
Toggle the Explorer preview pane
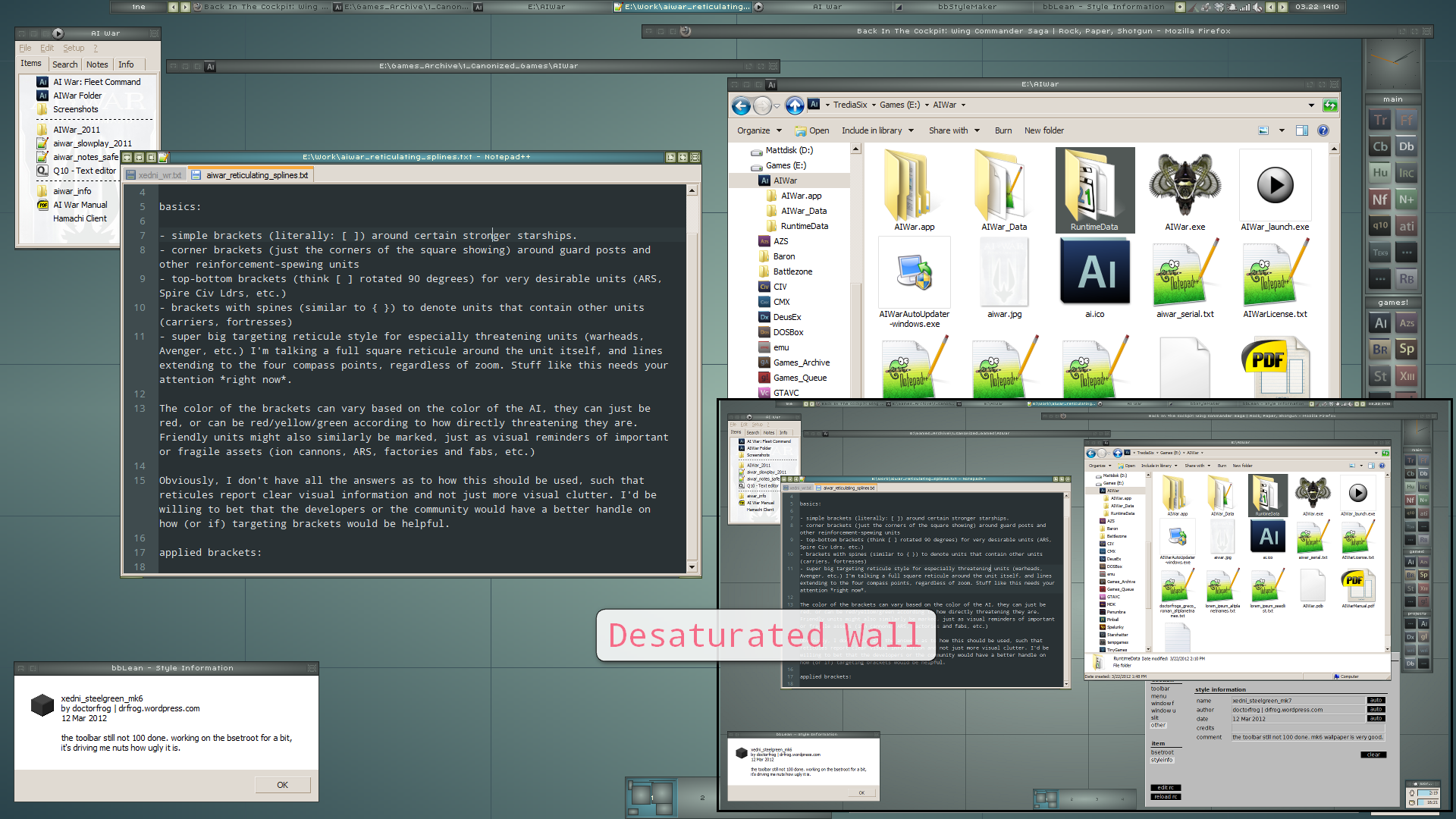click(x=1302, y=130)
